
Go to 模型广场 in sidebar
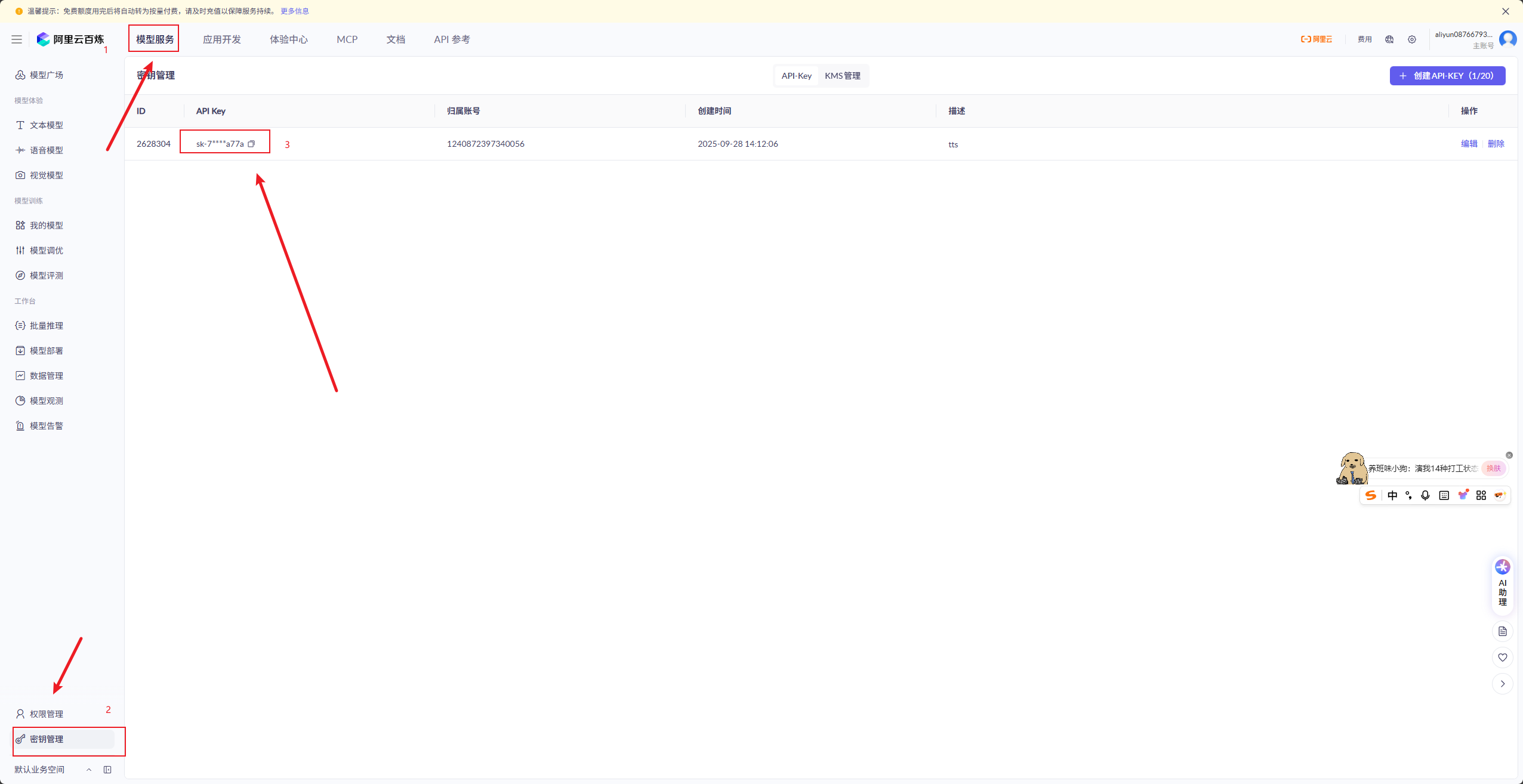point(47,75)
